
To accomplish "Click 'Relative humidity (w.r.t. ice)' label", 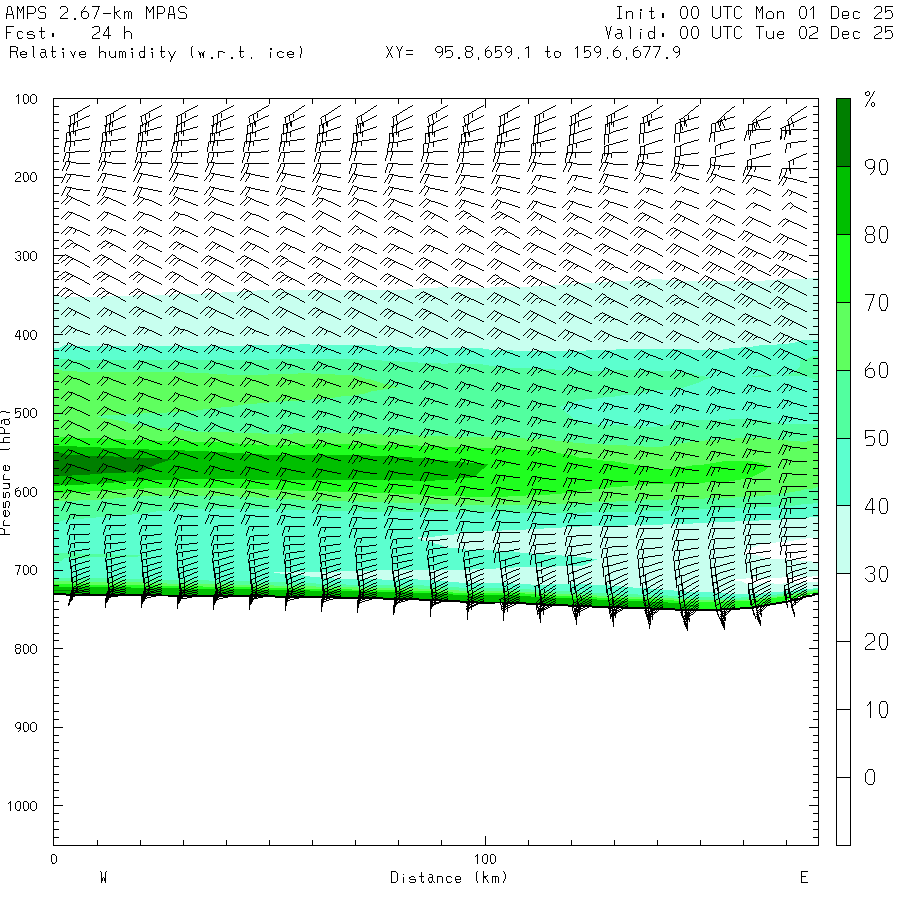I will (156, 53).
